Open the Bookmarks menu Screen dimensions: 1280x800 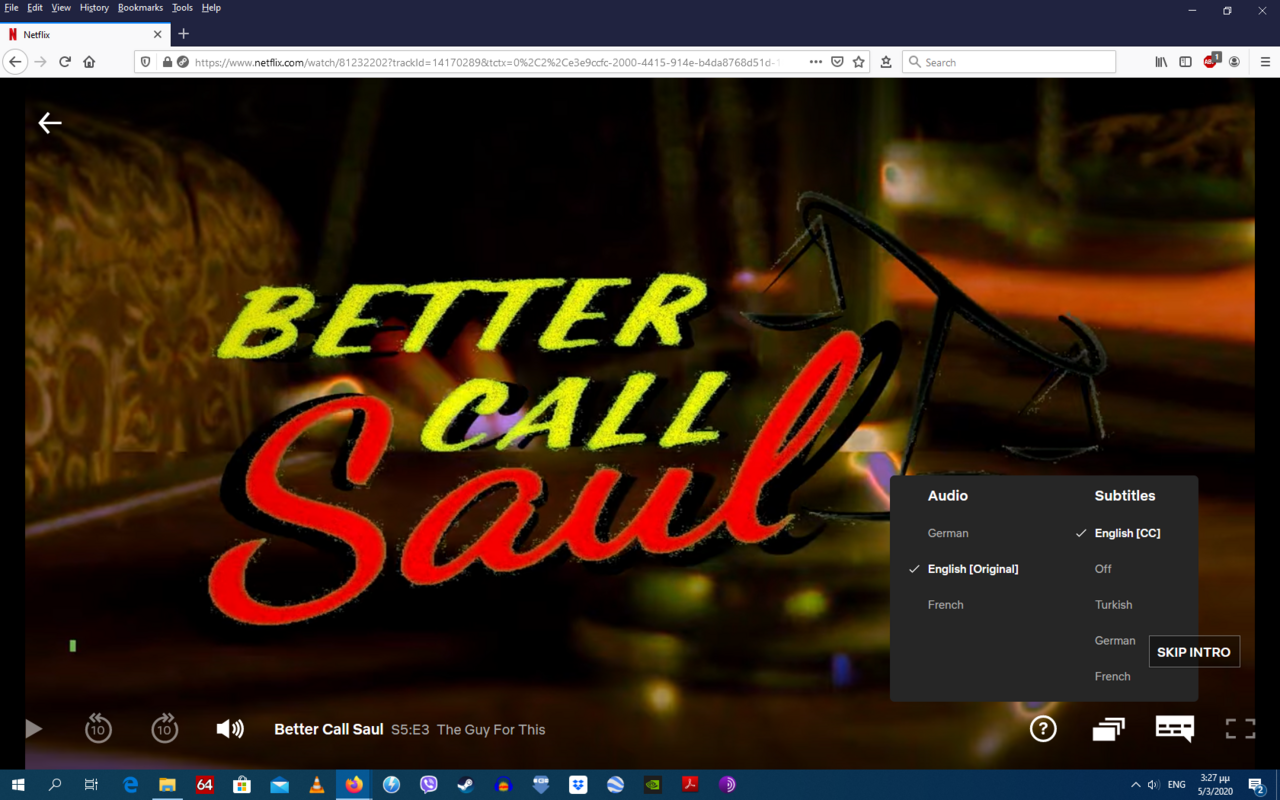[x=141, y=8]
